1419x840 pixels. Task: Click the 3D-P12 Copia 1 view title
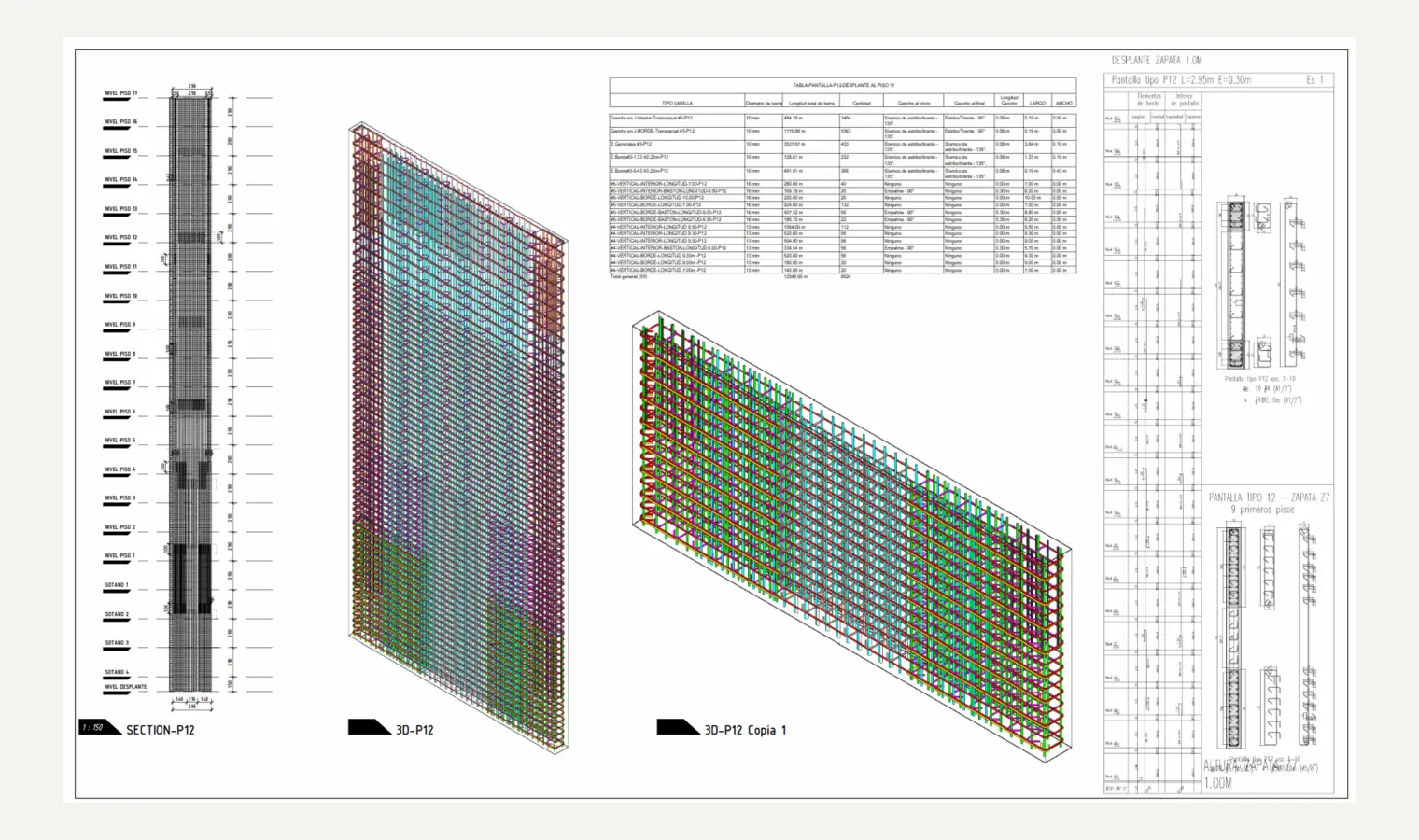[x=745, y=730]
